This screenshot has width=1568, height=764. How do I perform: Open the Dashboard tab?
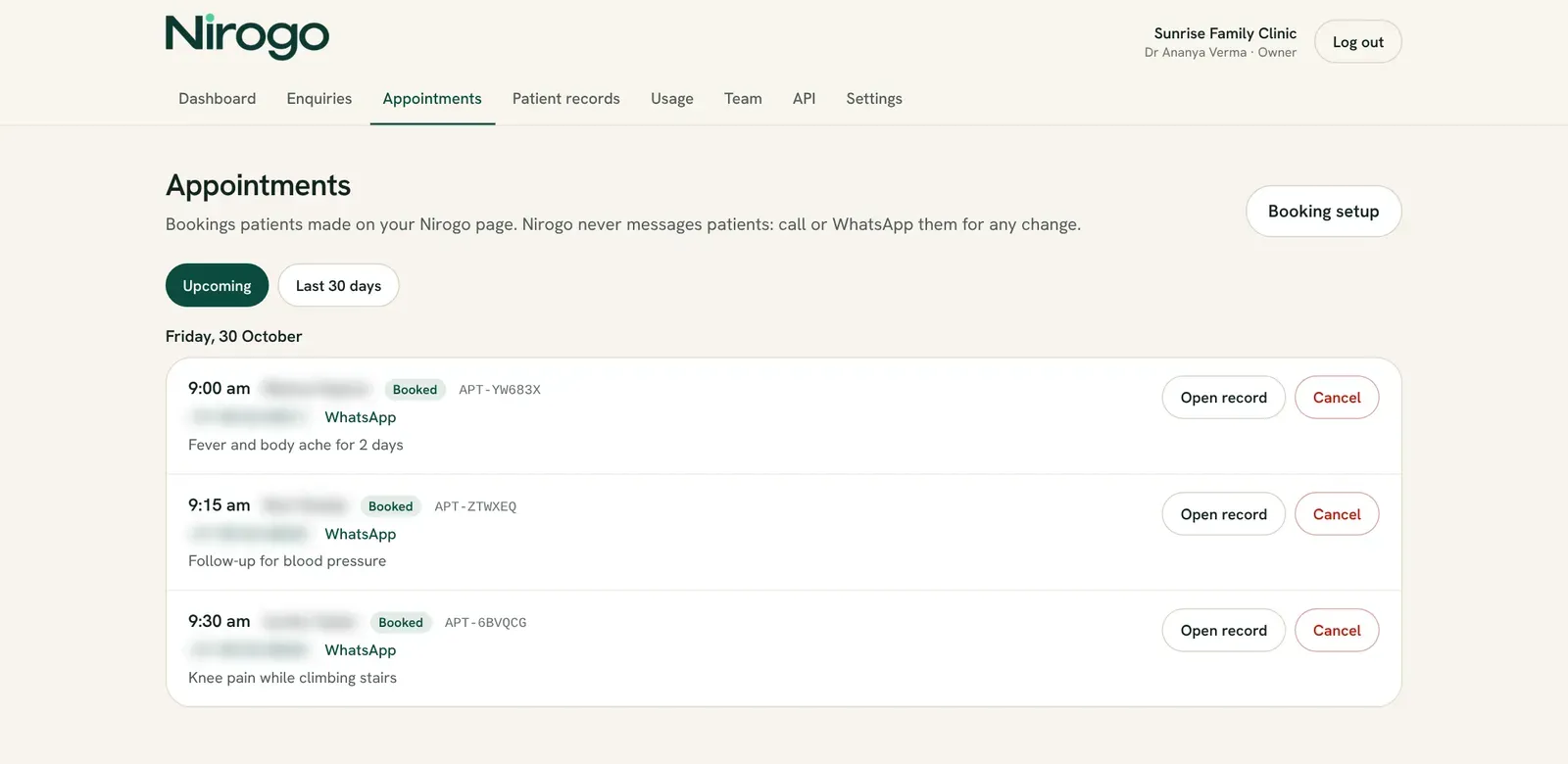pyautogui.click(x=217, y=99)
